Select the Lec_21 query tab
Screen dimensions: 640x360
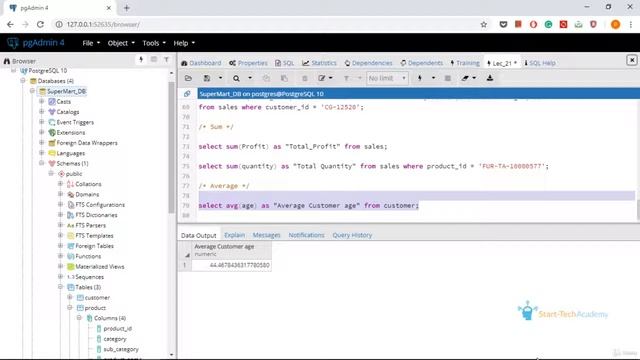502,63
